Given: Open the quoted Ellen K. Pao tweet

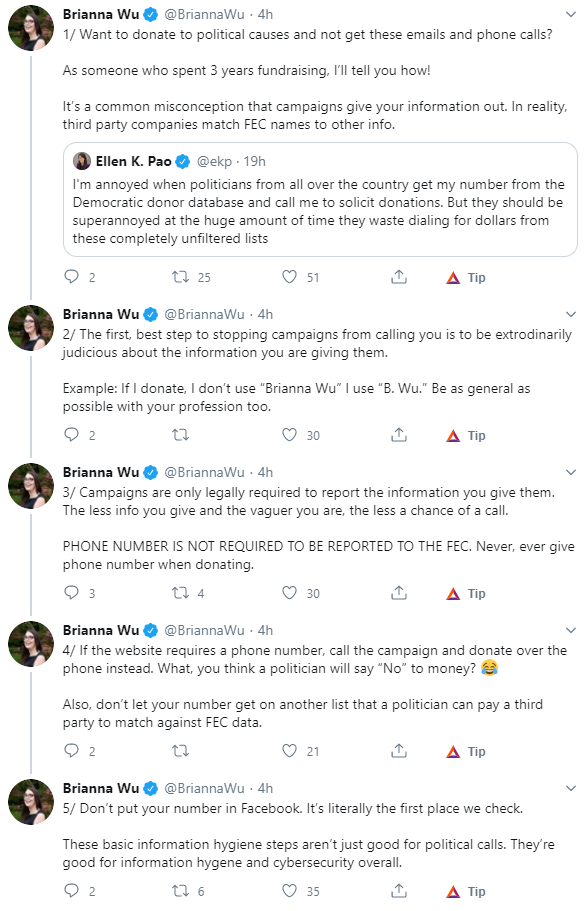Looking at the screenshot, I should tap(320, 199).
